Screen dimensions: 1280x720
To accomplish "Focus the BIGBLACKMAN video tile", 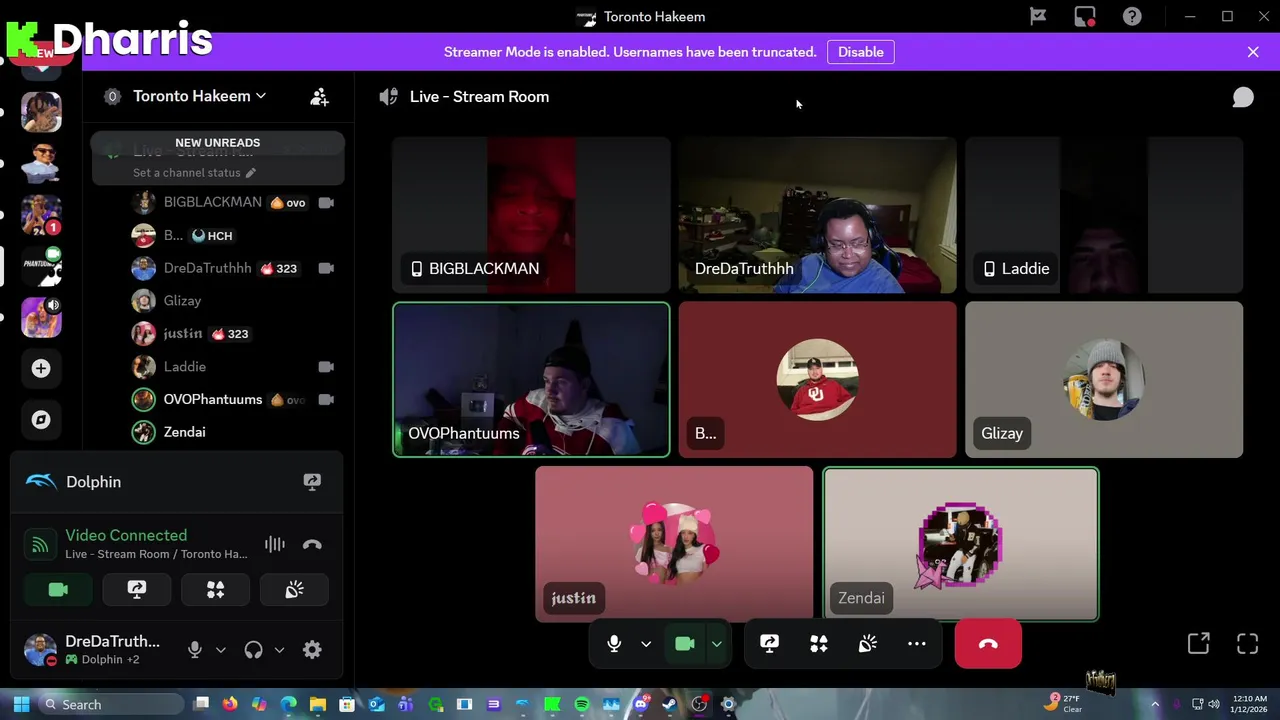I will click(x=531, y=215).
